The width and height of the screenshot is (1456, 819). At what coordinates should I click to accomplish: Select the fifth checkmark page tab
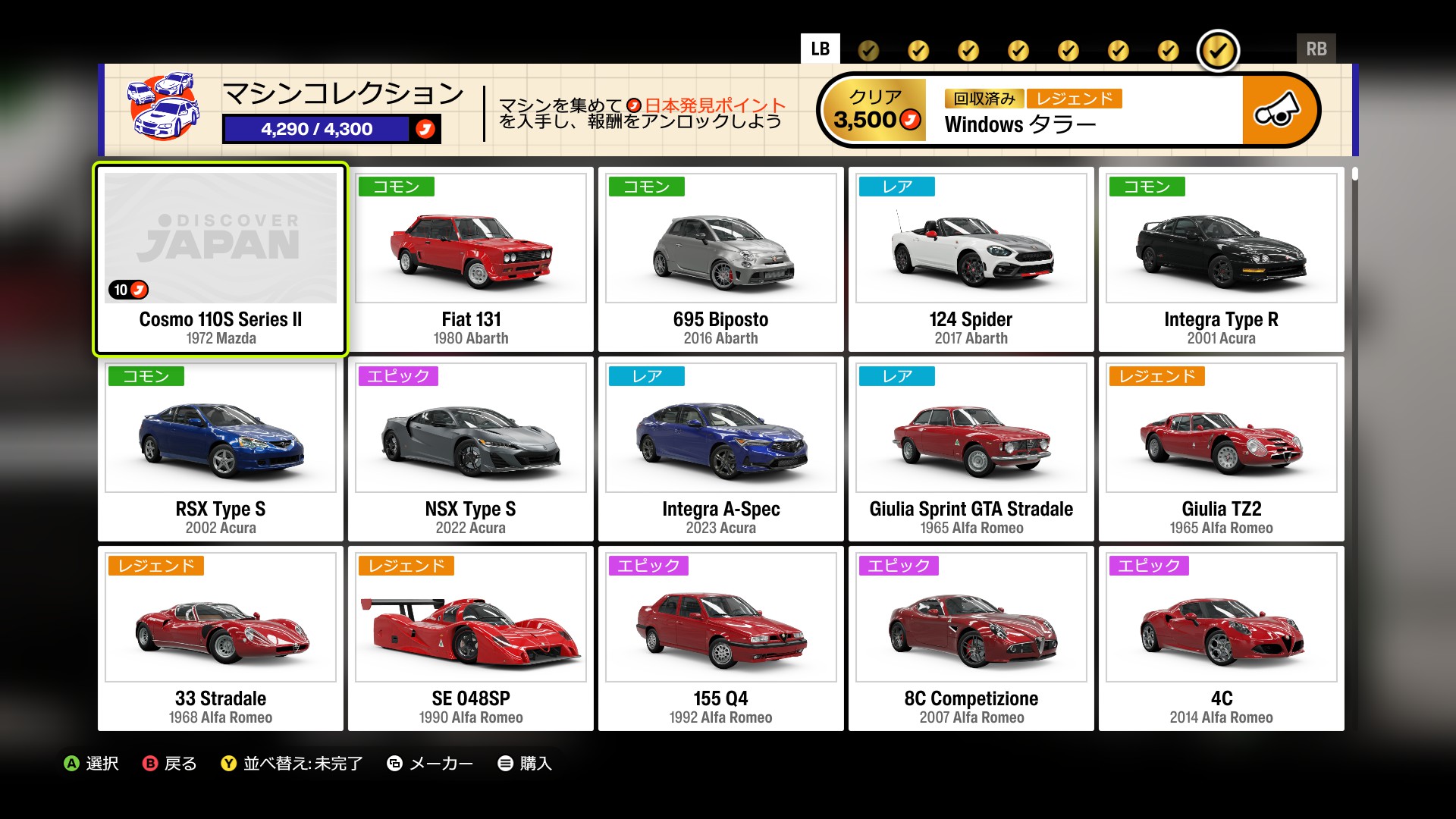pyautogui.click(x=1068, y=51)
